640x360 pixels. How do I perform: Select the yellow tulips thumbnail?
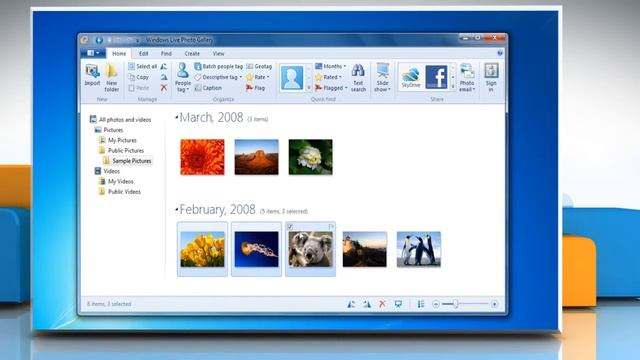[x=202, y=249]
